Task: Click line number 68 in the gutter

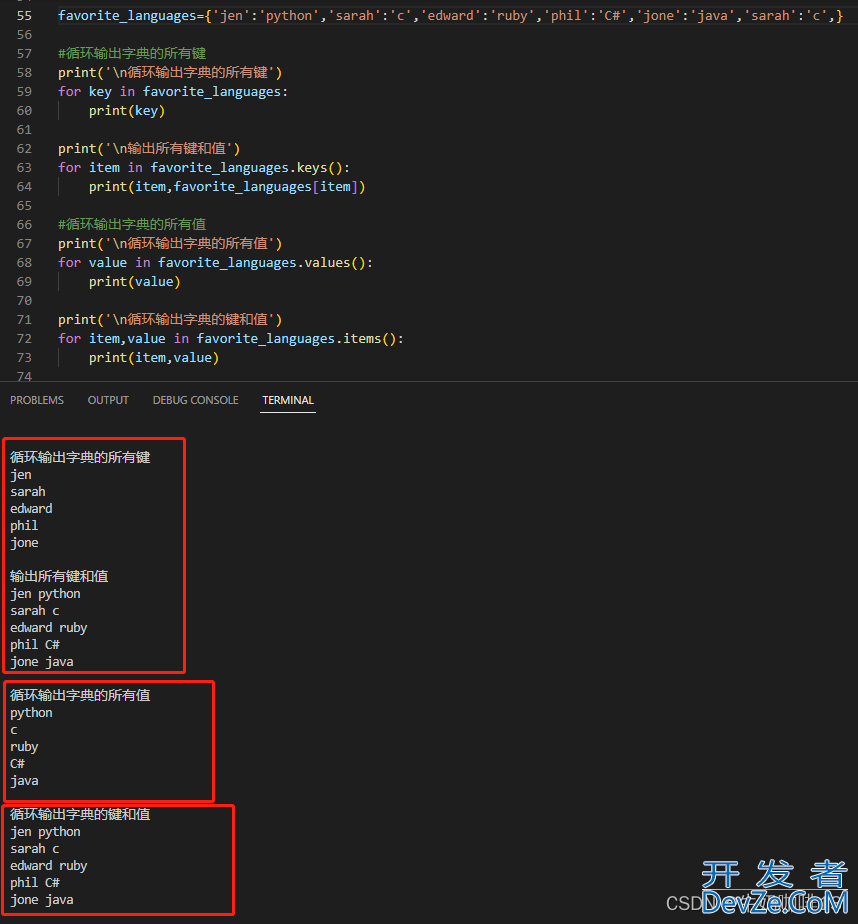Action: click(x=24, y=262)
